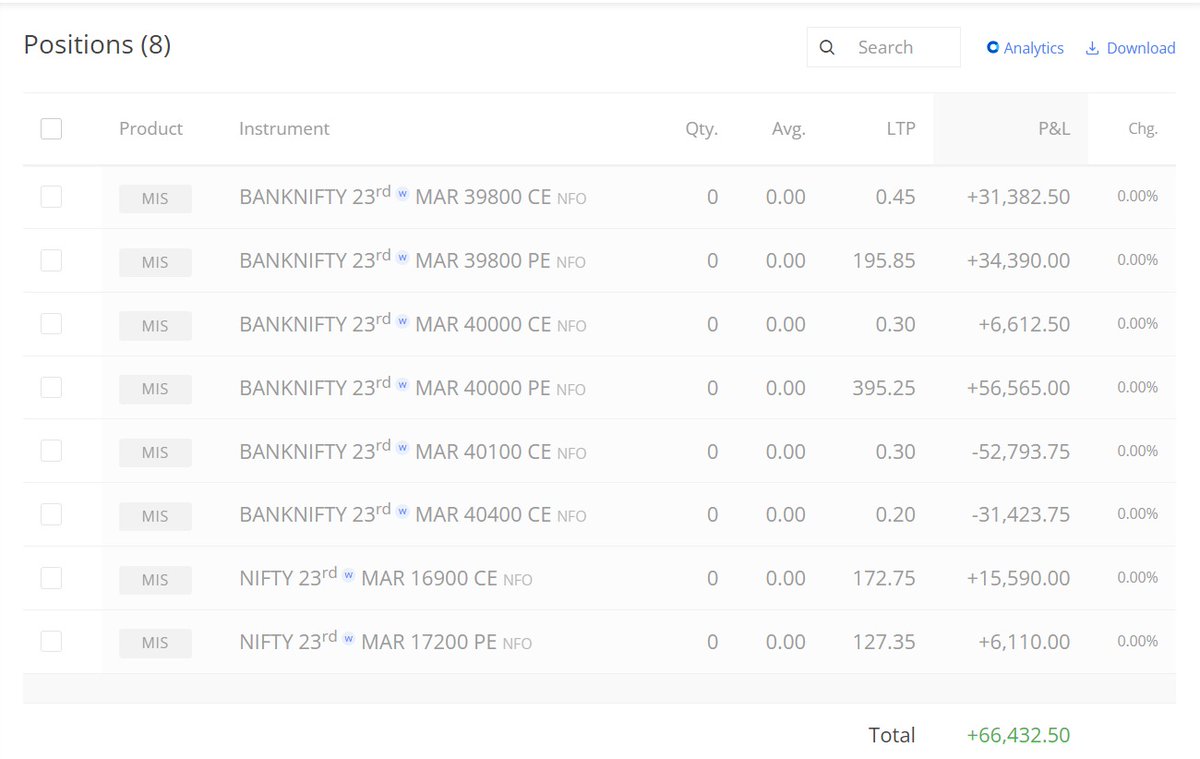Click P&L value +34,390.00

(1018, 260)
